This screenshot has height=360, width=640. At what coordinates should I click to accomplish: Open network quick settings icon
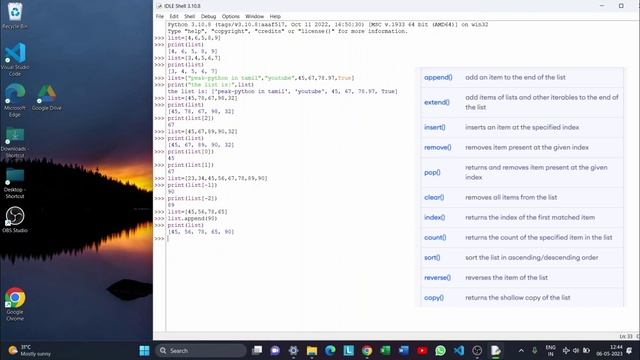(566, 351)
